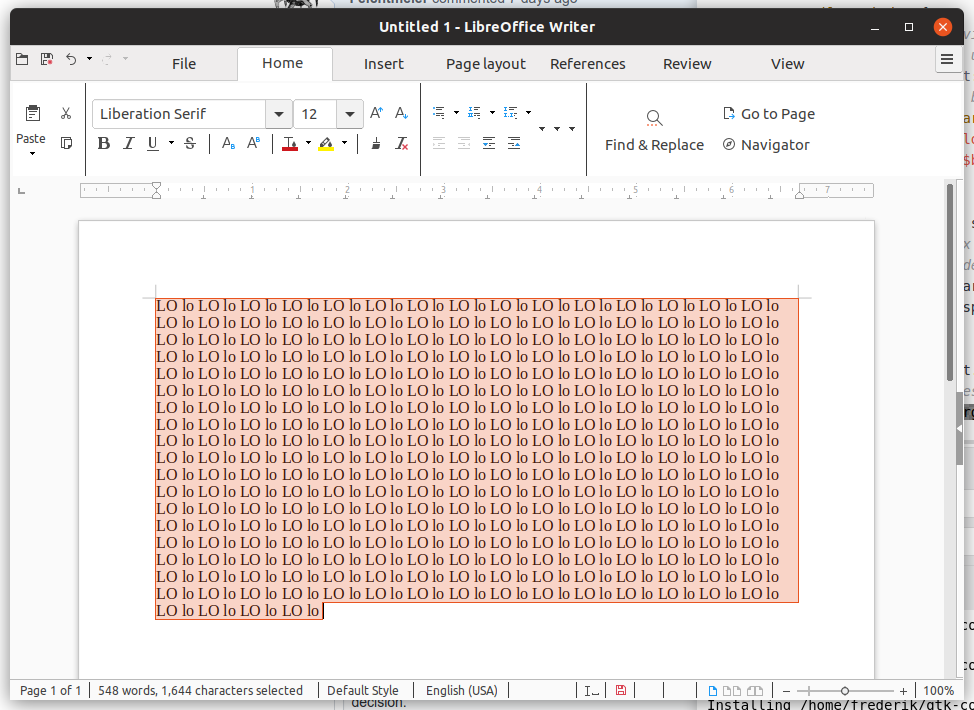The image size is (974, 710).
Task: Switch to single-page view in status bar
Action: click(712, 691)
